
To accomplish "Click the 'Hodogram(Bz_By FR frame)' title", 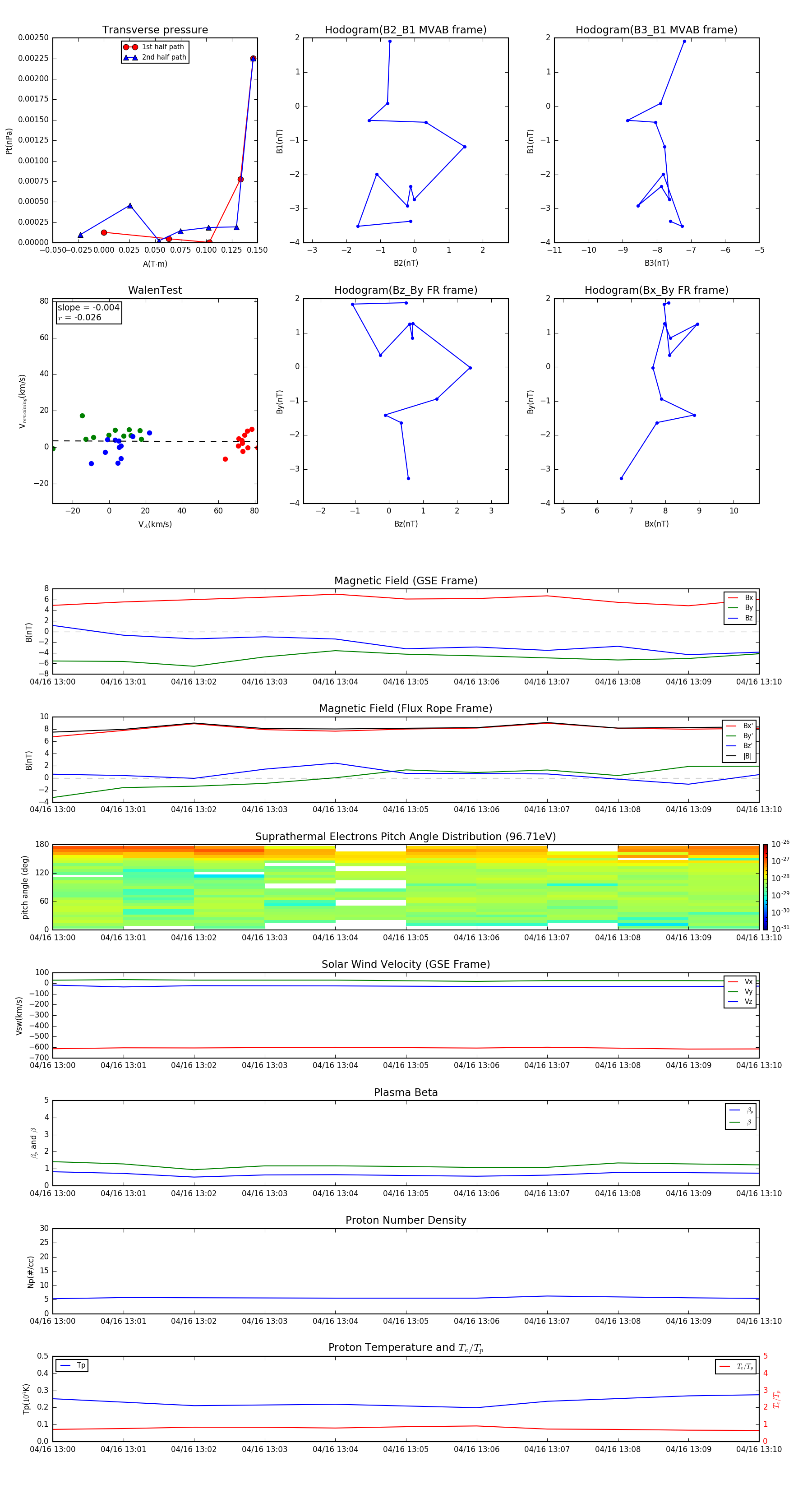I will click(x=406, y=290).
